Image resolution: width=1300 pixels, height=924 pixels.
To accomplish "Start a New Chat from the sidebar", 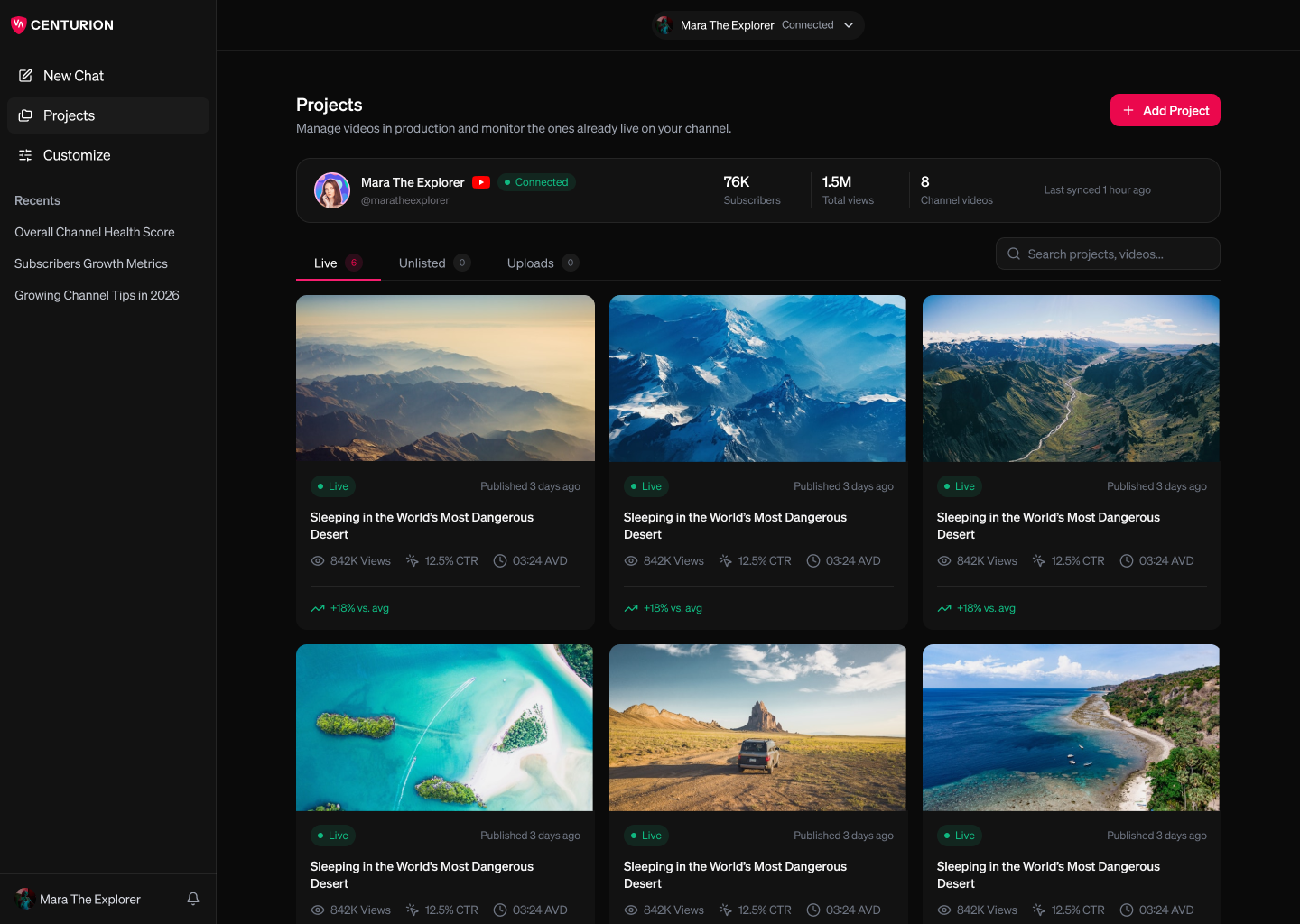I will (108, 76).
